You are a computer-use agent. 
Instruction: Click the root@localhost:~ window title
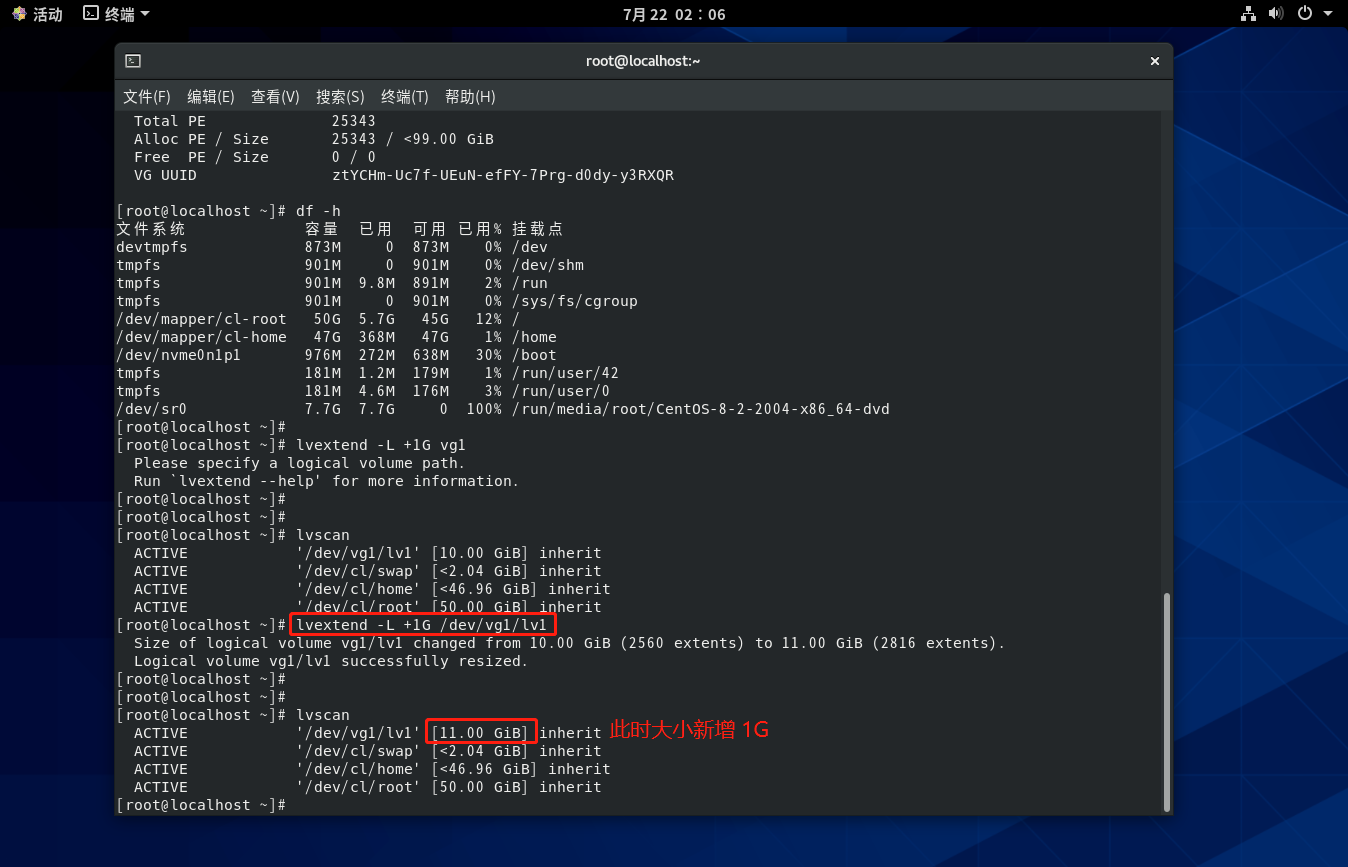point(643,61)
